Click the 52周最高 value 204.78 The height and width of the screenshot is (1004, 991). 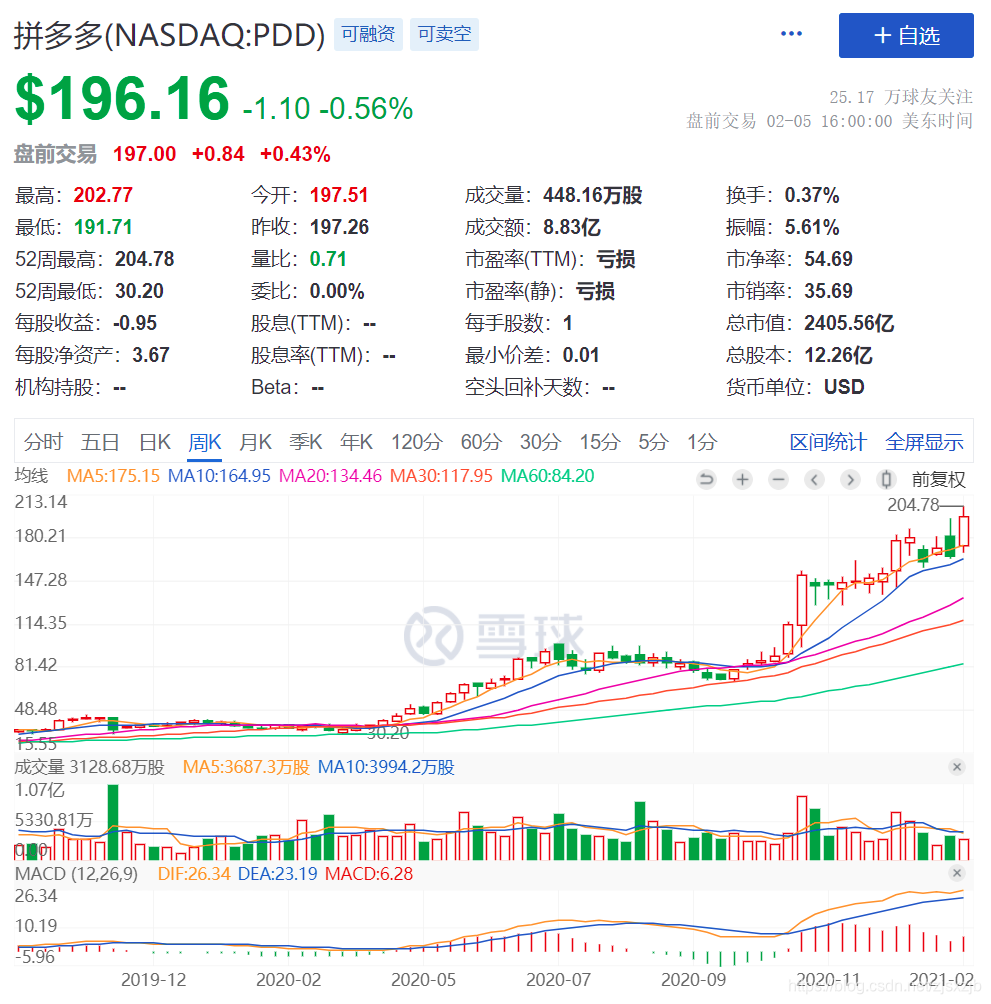pos(145,259)
